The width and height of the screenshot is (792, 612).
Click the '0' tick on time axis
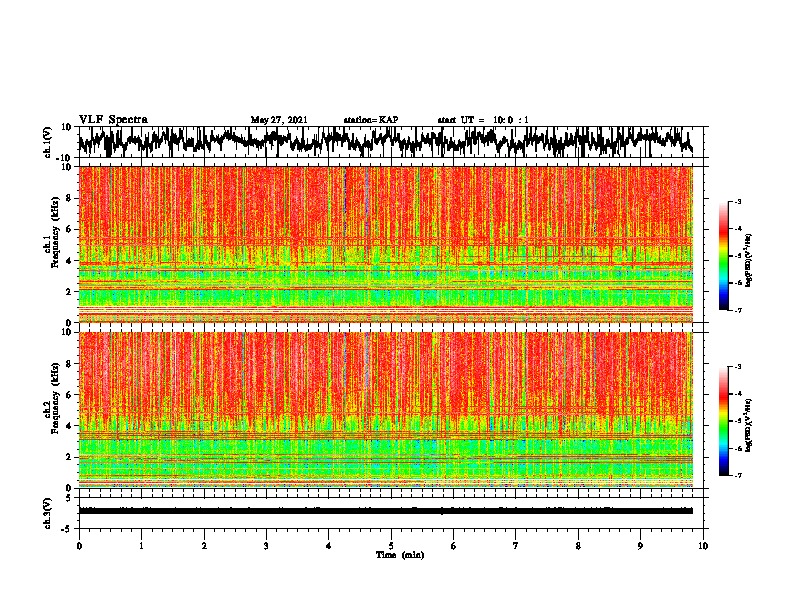click(x=79, y=546)
